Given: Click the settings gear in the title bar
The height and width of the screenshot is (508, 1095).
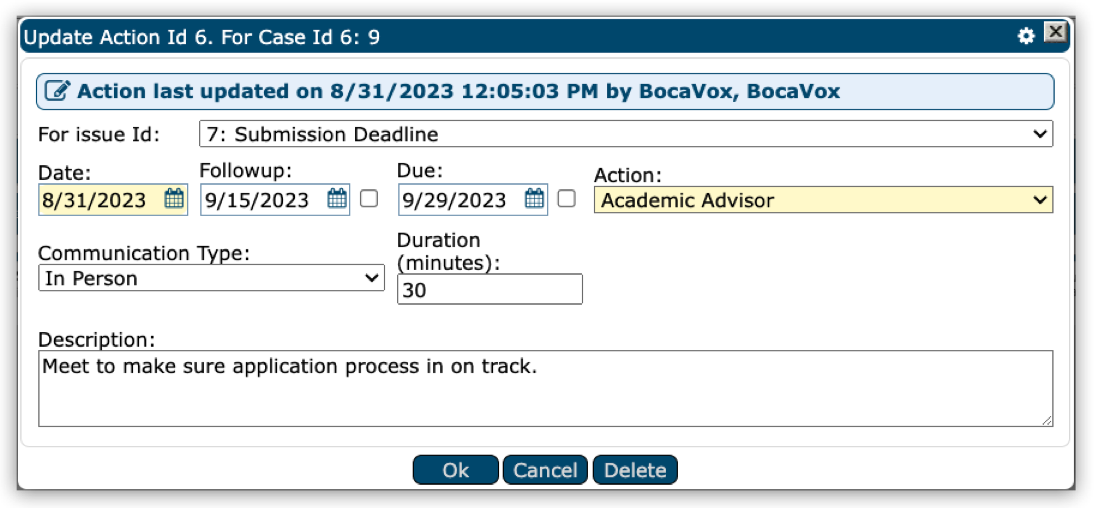Looking at the screenshot, I should pos(1025,36).
